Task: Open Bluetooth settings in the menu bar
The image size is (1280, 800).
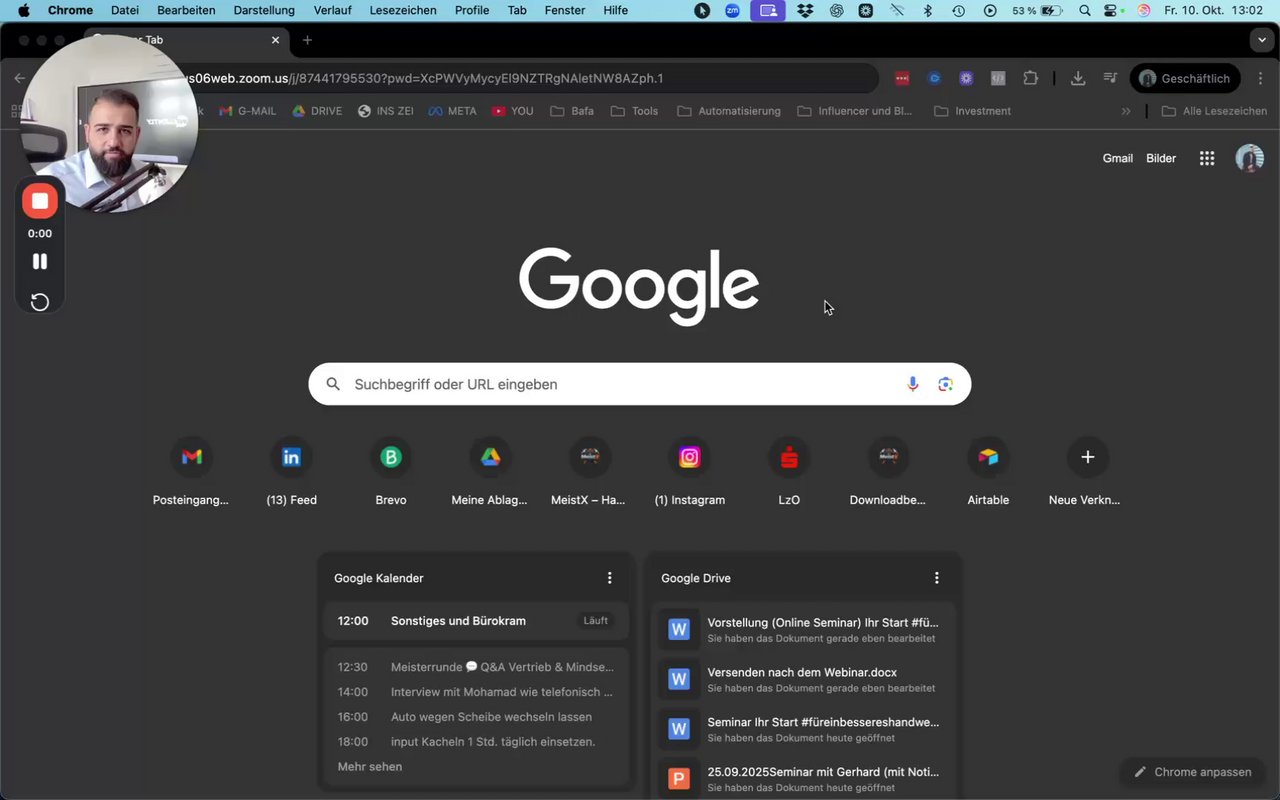Action: click(x=927, y=10)
